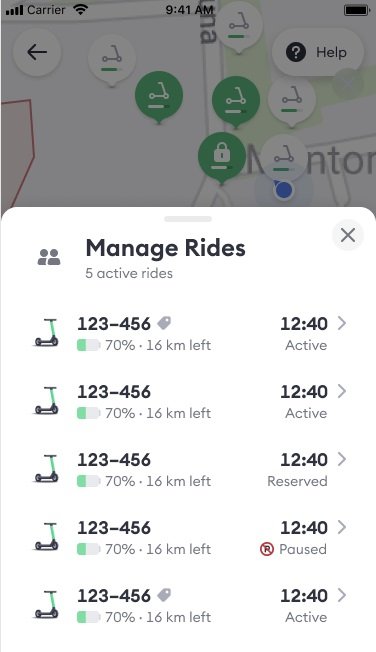Tap the blue current location dot
The width and height of the screenshot is (376, 652).
click(284, 190)
